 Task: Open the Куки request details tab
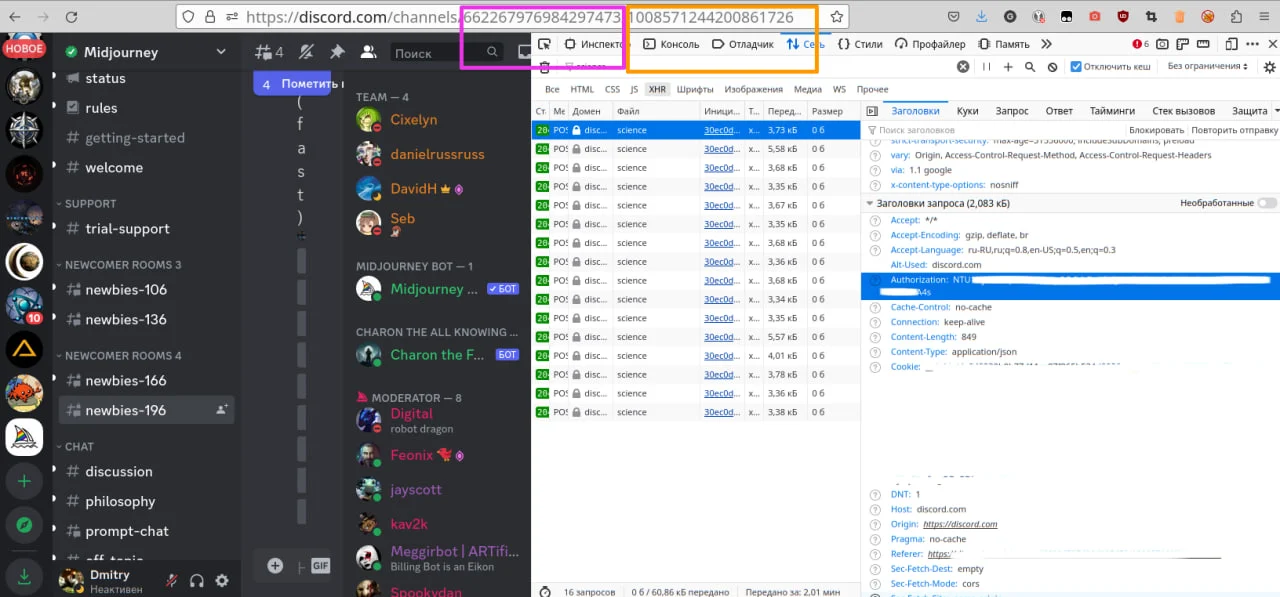967,111
